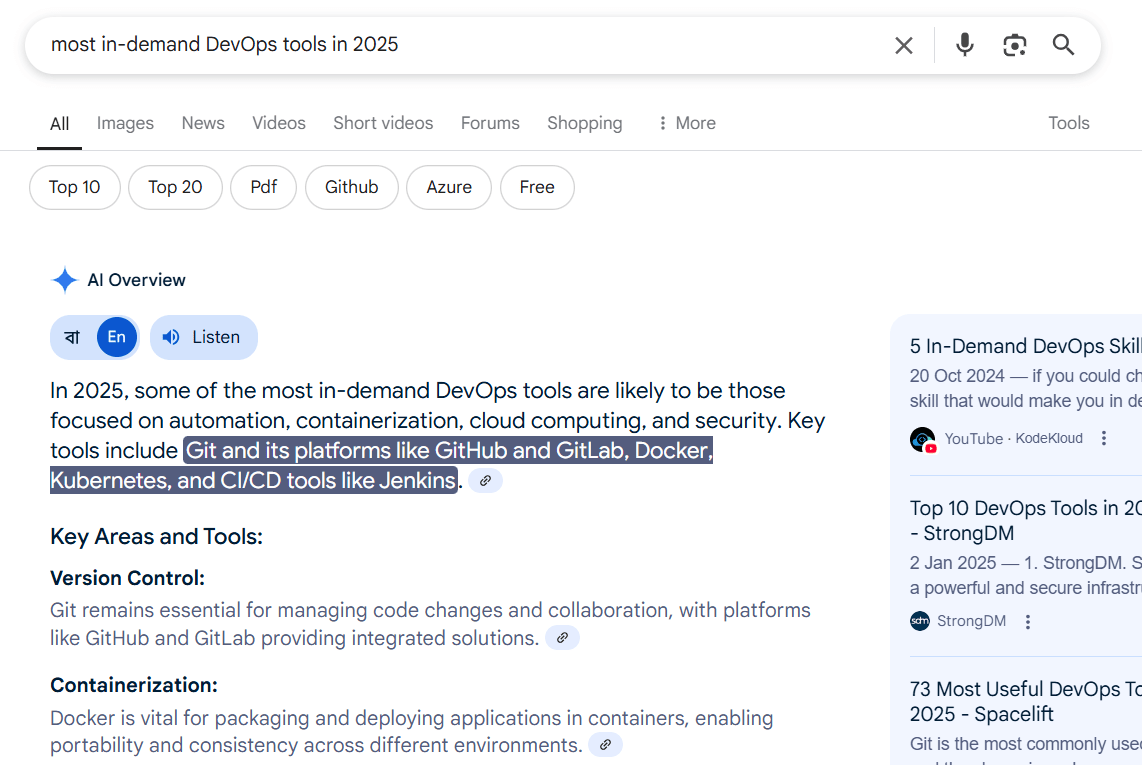Apply the Github filter chip
Image resolution: width=1142 pixels, height=765 pixels.
tap(352, 187)
